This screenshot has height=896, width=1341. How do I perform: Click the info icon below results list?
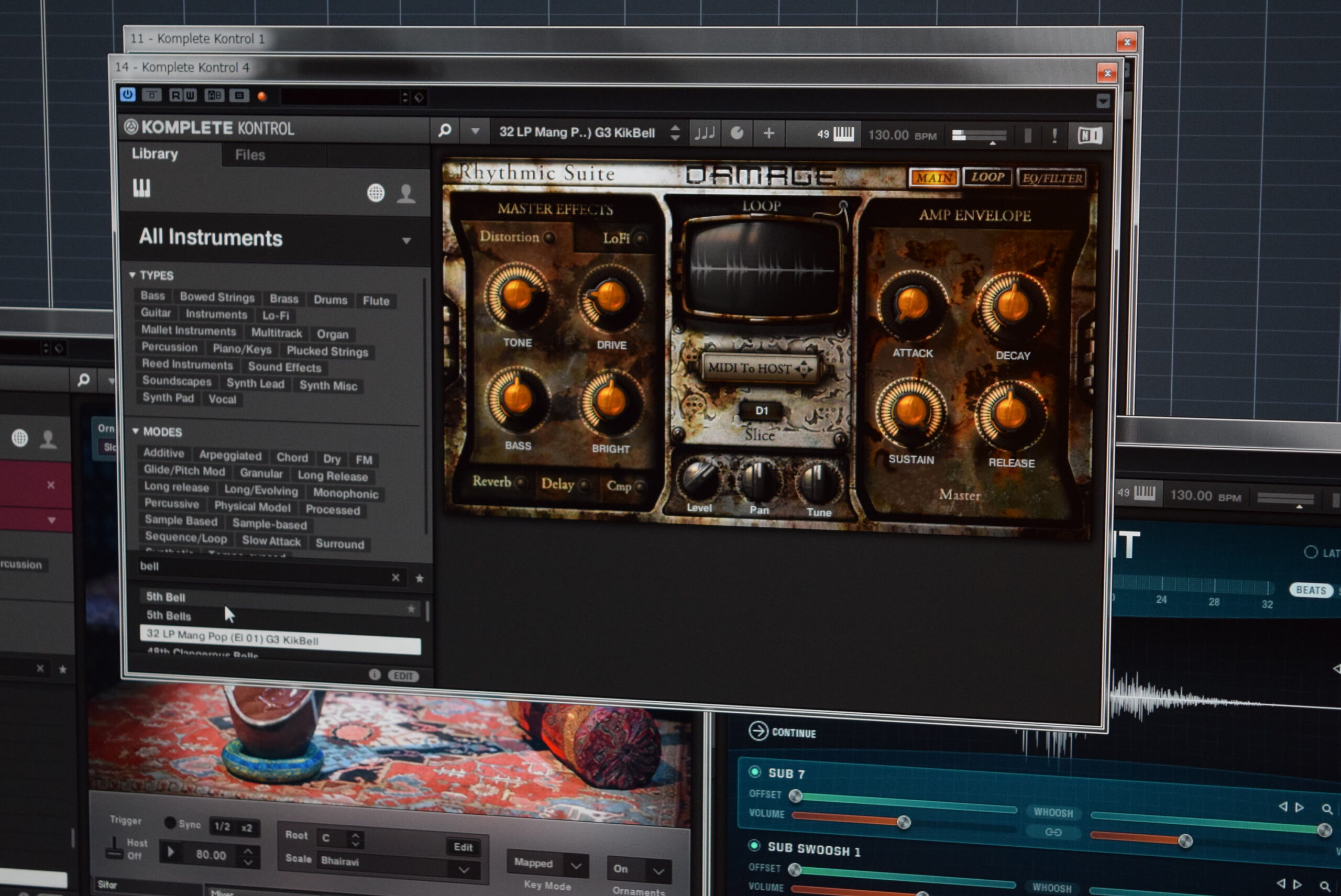pyautogui.click(x=375, y=675)
